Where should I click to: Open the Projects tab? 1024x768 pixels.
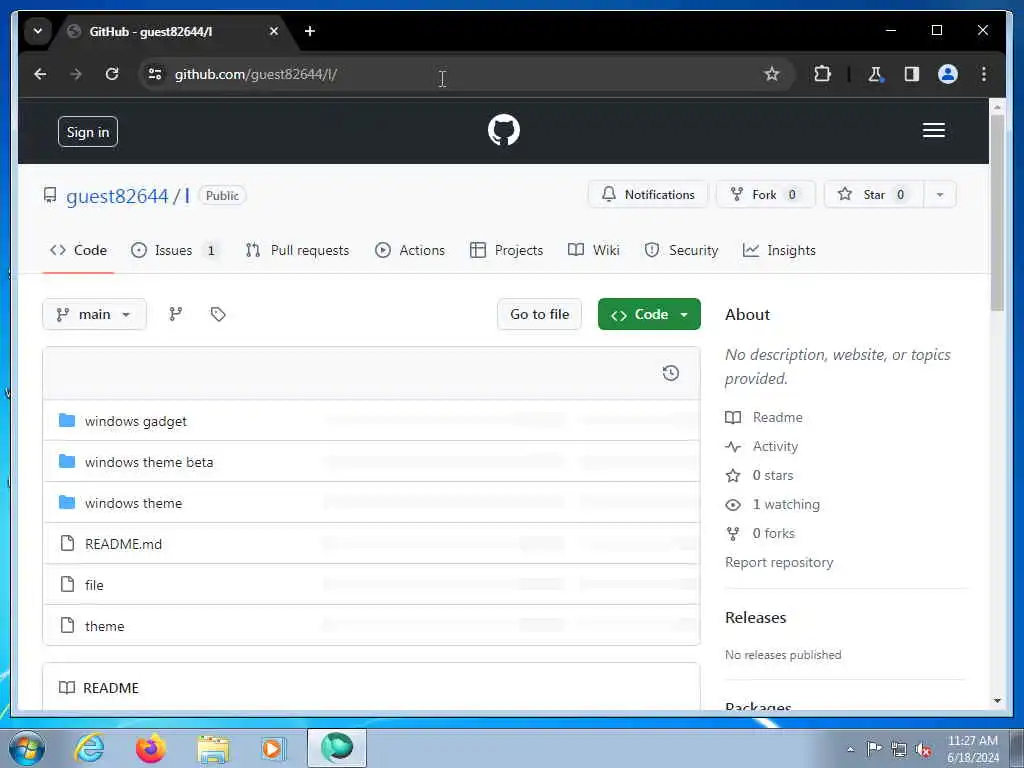click(x=507, y=250)
